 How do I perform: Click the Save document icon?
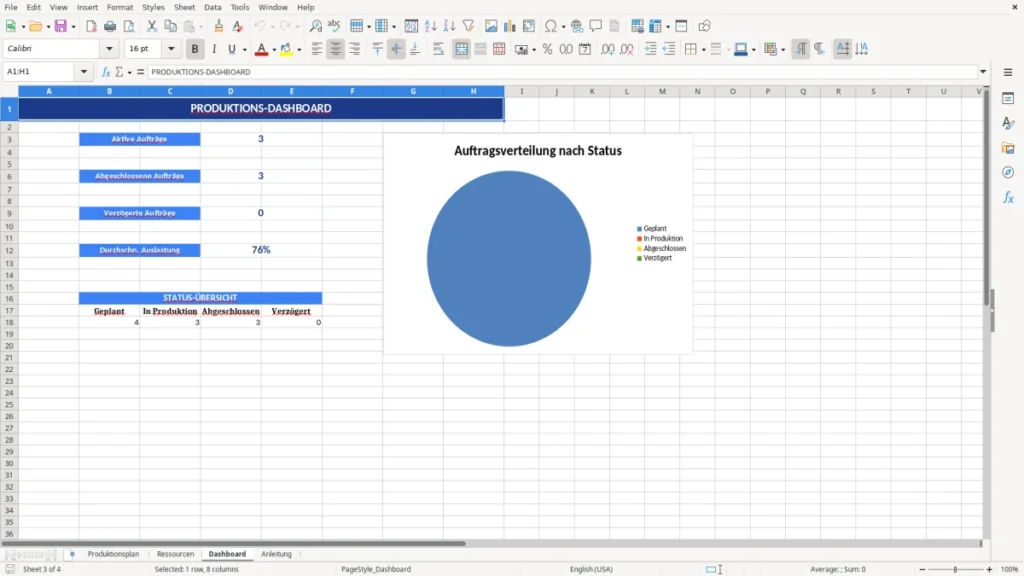click(61, 26)
